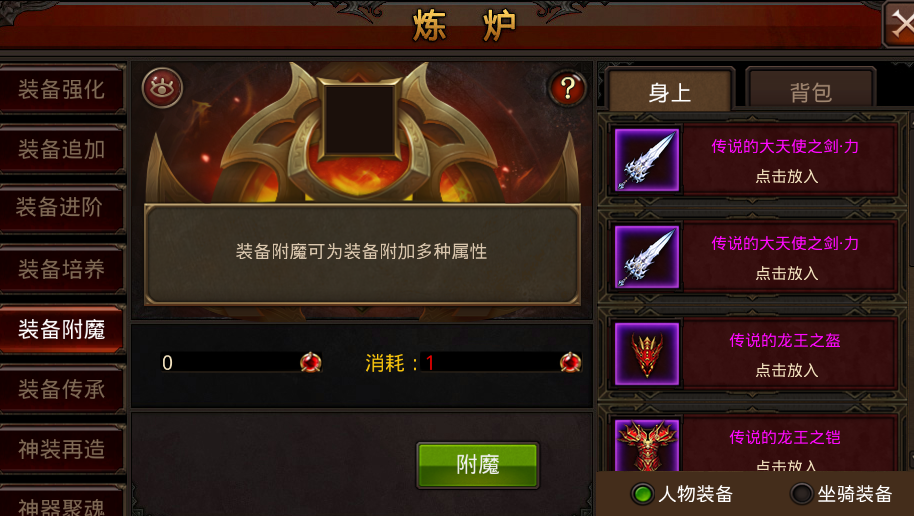Select the second 传说的大天使之剑·力 sword icon
Screen dimensions: 914x516
pos(647,257)
